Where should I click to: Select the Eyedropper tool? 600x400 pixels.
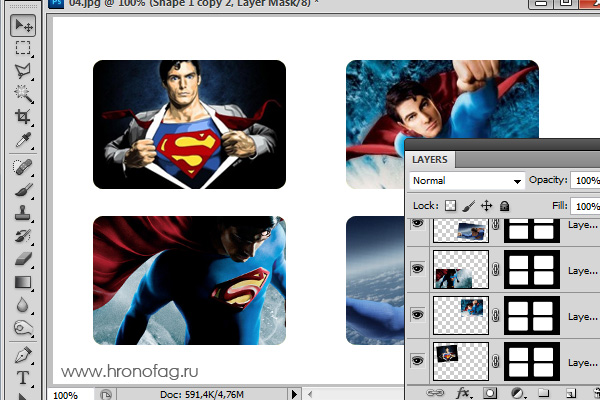click(x=23, y=140)
